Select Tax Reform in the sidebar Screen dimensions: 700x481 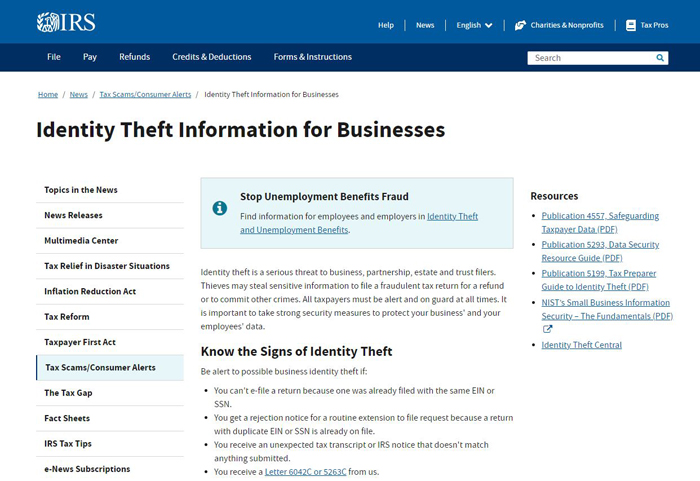[x=110, y=317]
